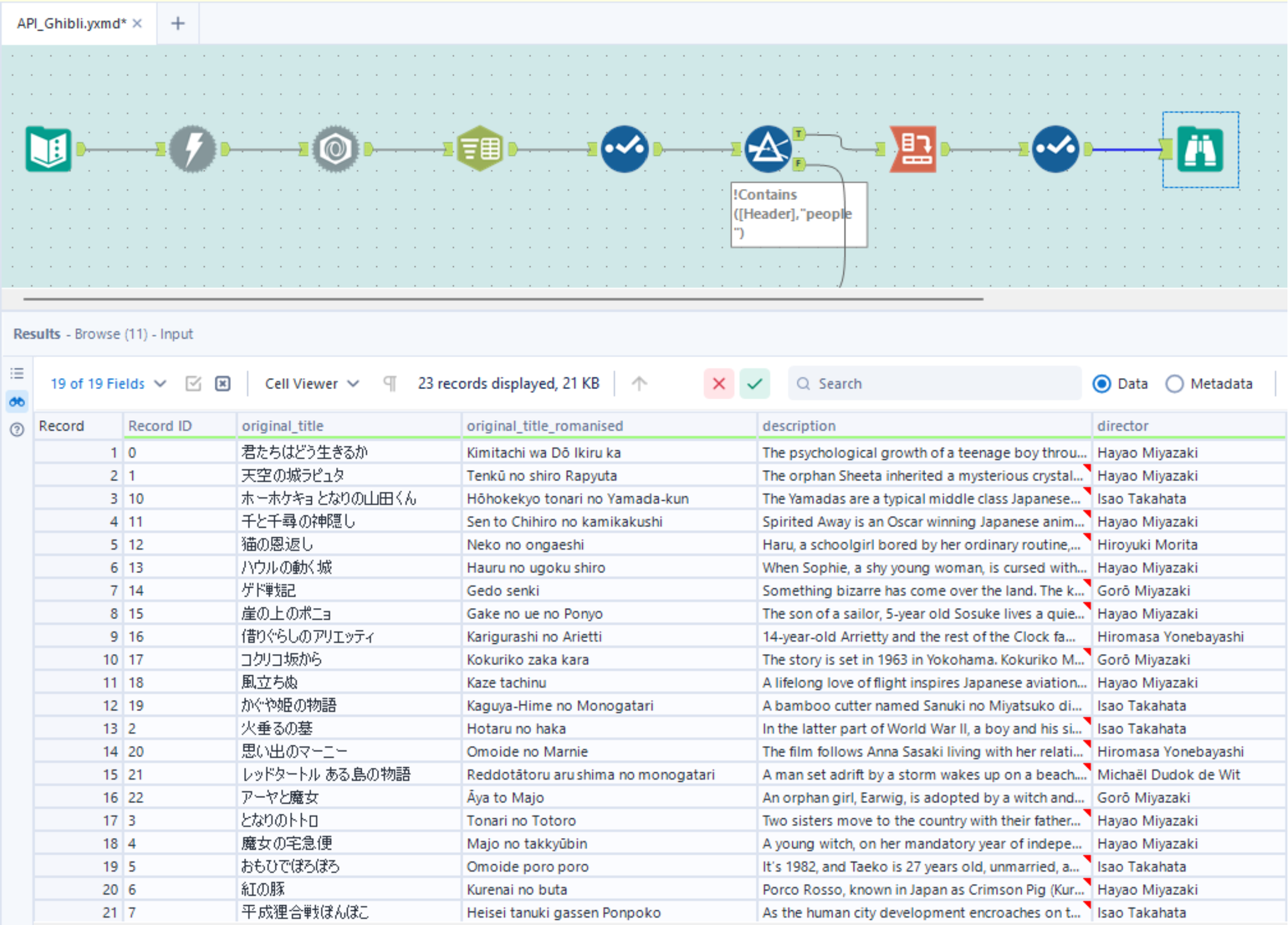Switch to Metadata radio option
Screen dimensions: 1288x925
tap(1174, 384)
